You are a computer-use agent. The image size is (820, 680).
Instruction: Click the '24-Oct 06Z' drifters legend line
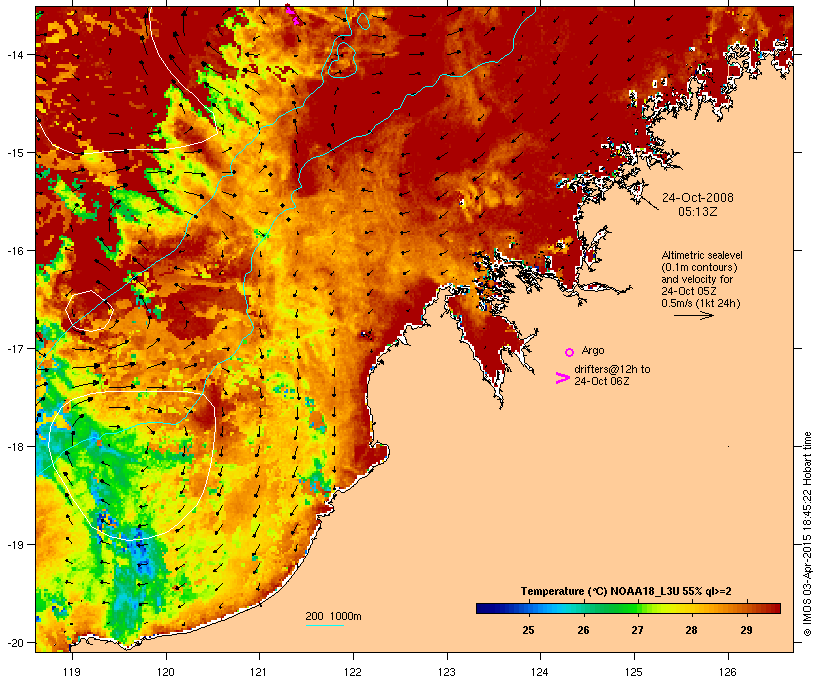[601, 381]
